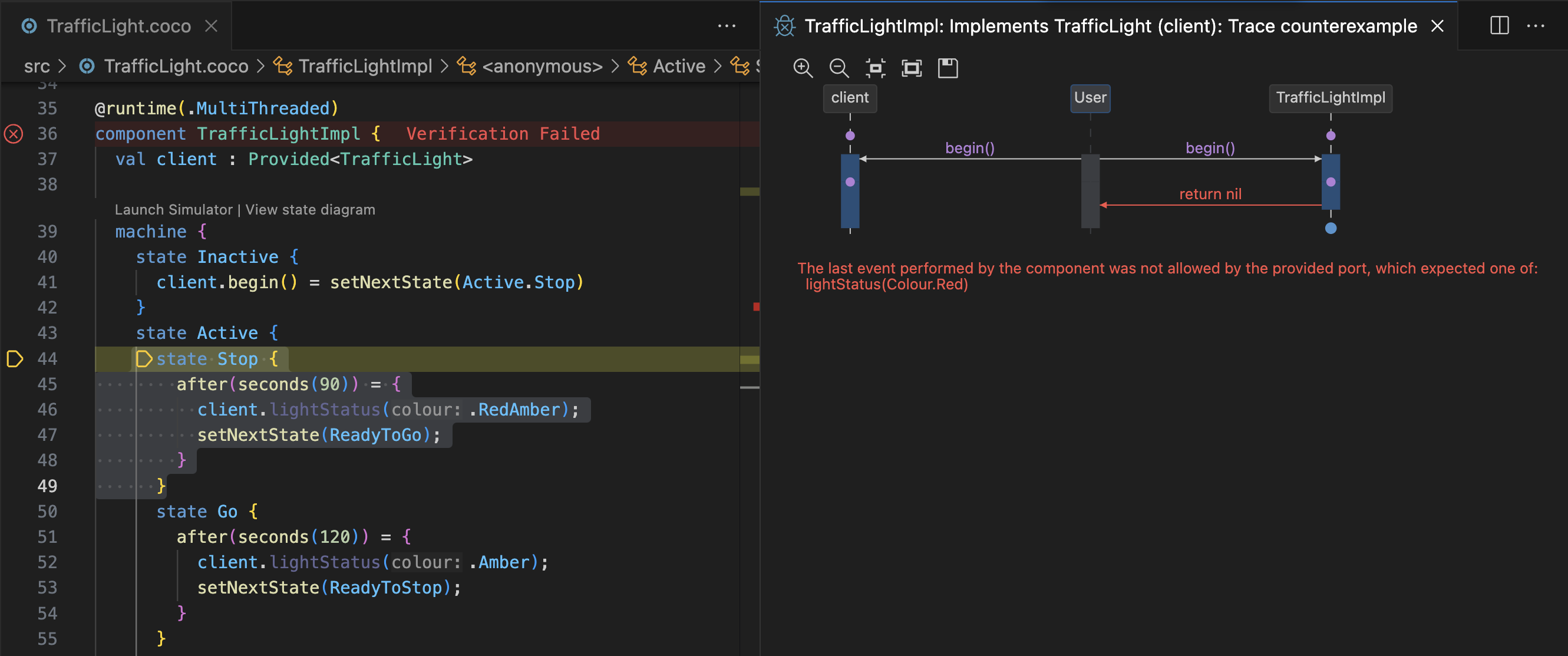Open right editor group more actions menu
Screen dimensions: 1568x656
tap(1536, 25)
